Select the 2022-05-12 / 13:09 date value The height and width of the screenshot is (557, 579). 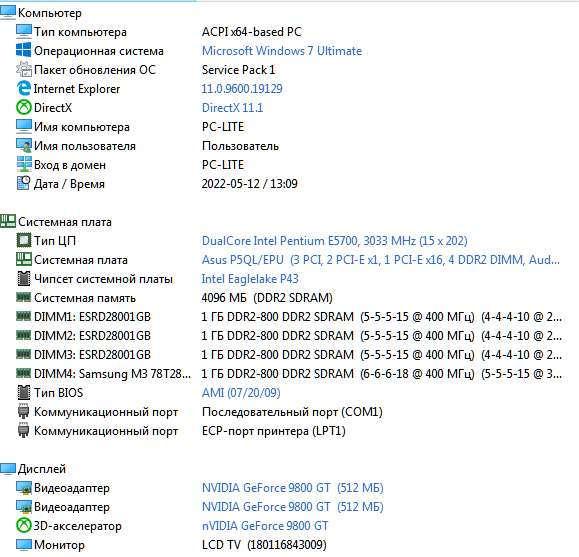(x=249, y=184)
